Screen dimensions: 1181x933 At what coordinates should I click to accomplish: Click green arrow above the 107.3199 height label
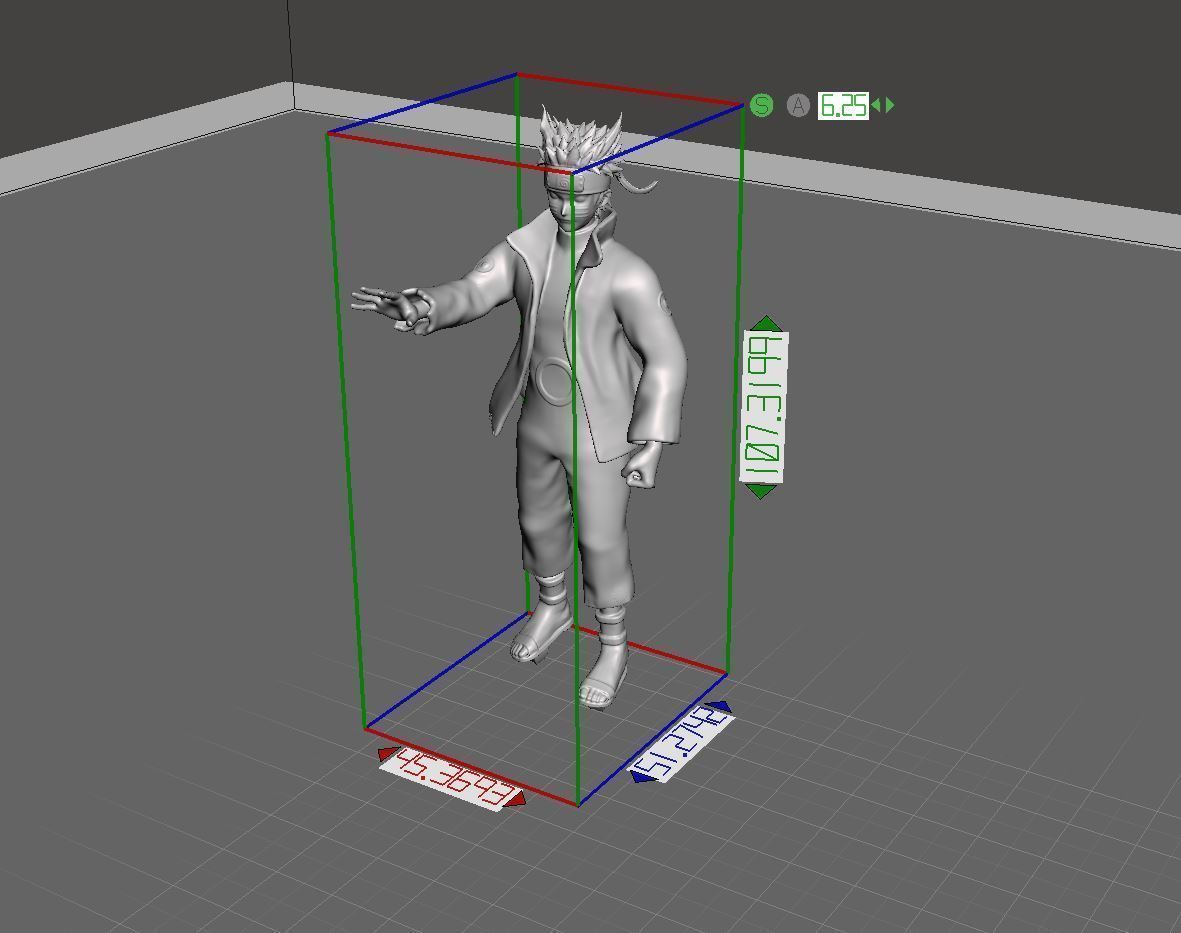tap(767, 323)
